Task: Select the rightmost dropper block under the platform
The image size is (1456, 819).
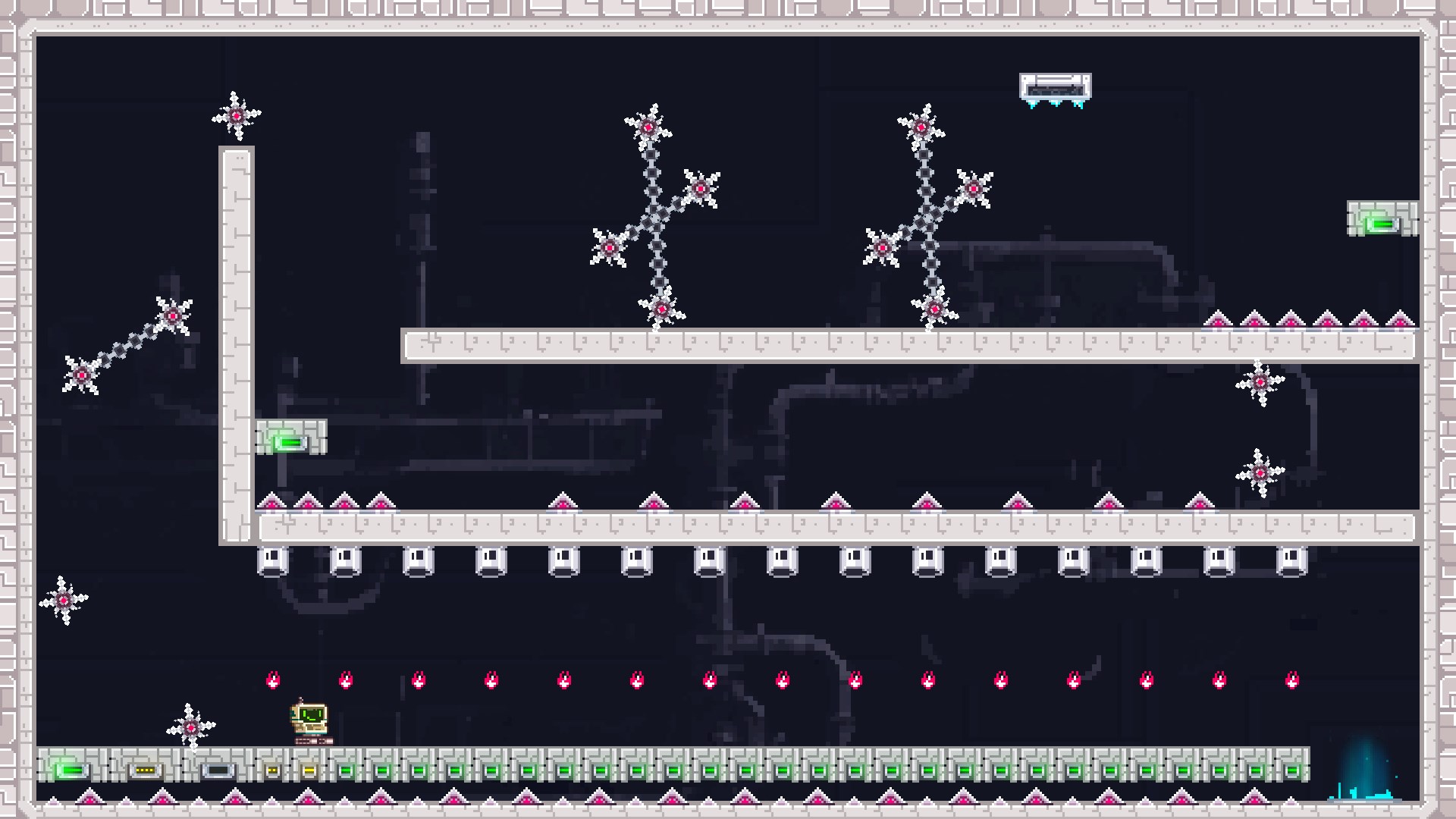Action: coord(1291,562)
